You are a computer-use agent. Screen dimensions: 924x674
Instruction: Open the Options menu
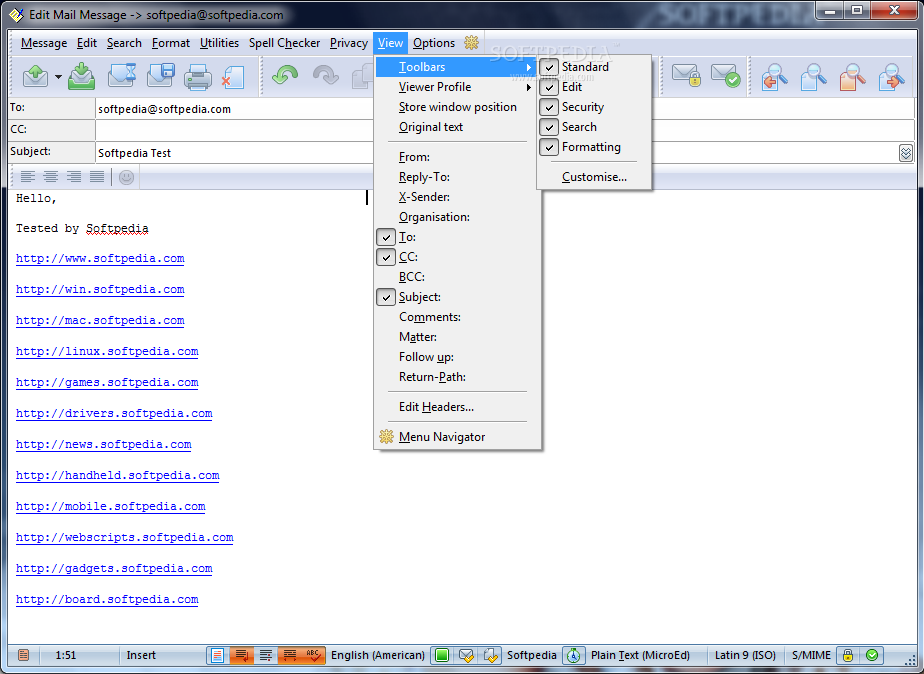pos(434,43)
